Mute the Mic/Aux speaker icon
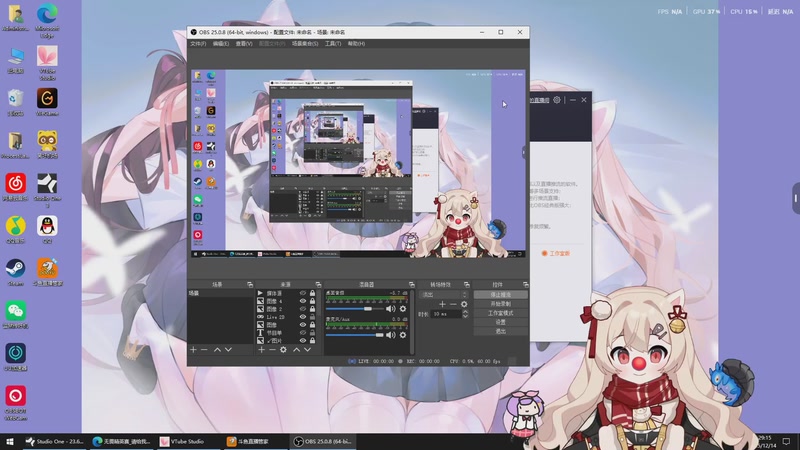 point(390,335)
